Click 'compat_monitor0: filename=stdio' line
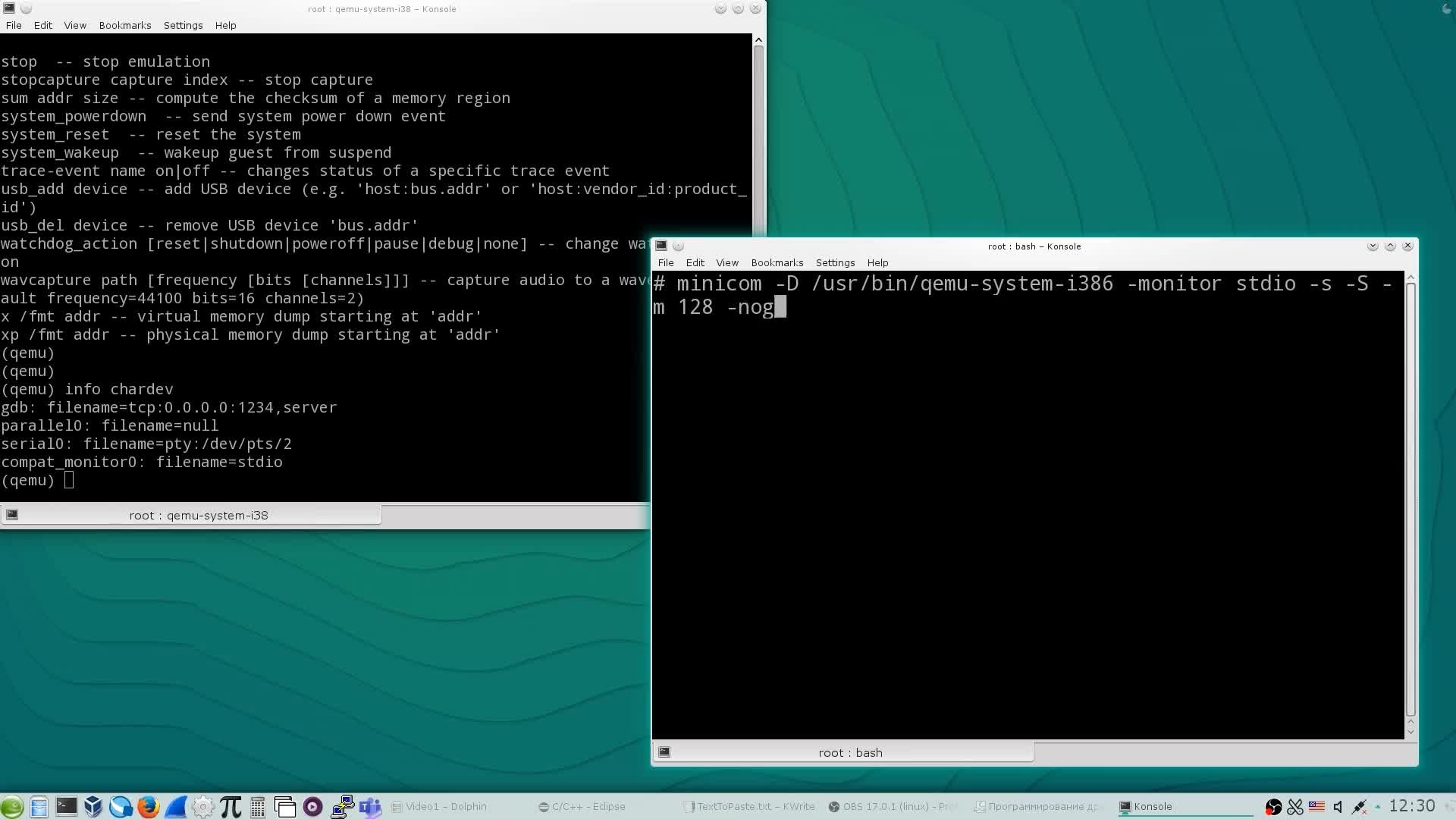Screen dimensions: 1456x819 point(142,462)
